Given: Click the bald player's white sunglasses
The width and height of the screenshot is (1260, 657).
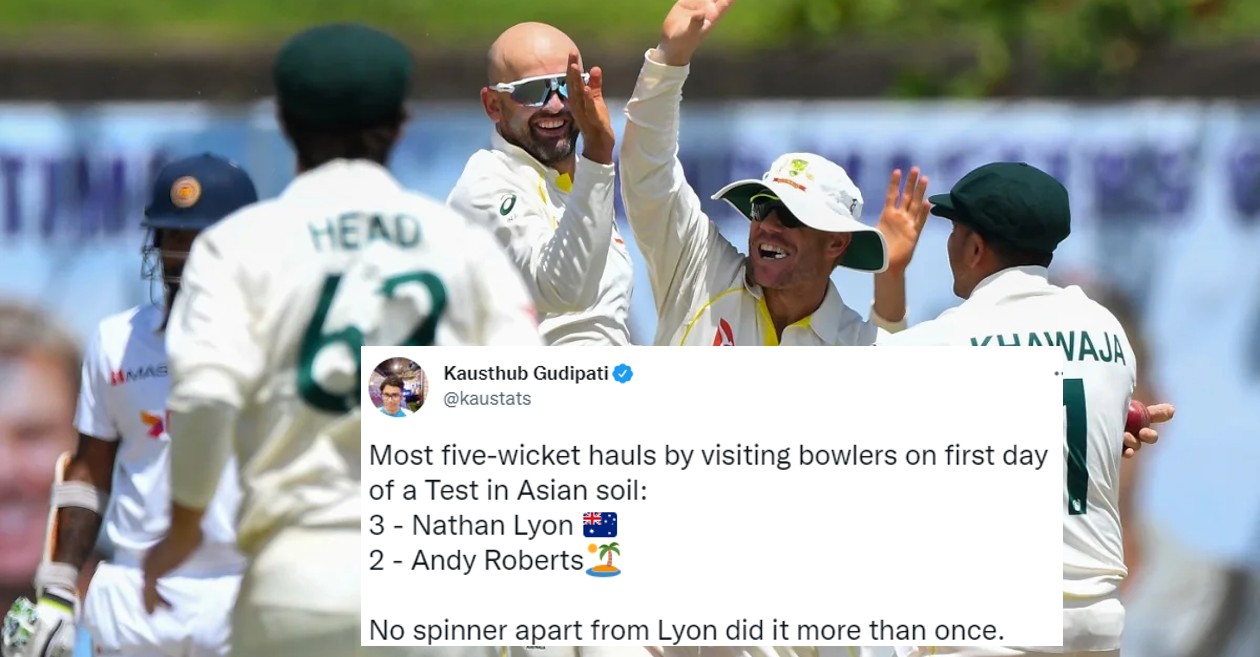Looking at the screenshot, I should coord(536,90).
